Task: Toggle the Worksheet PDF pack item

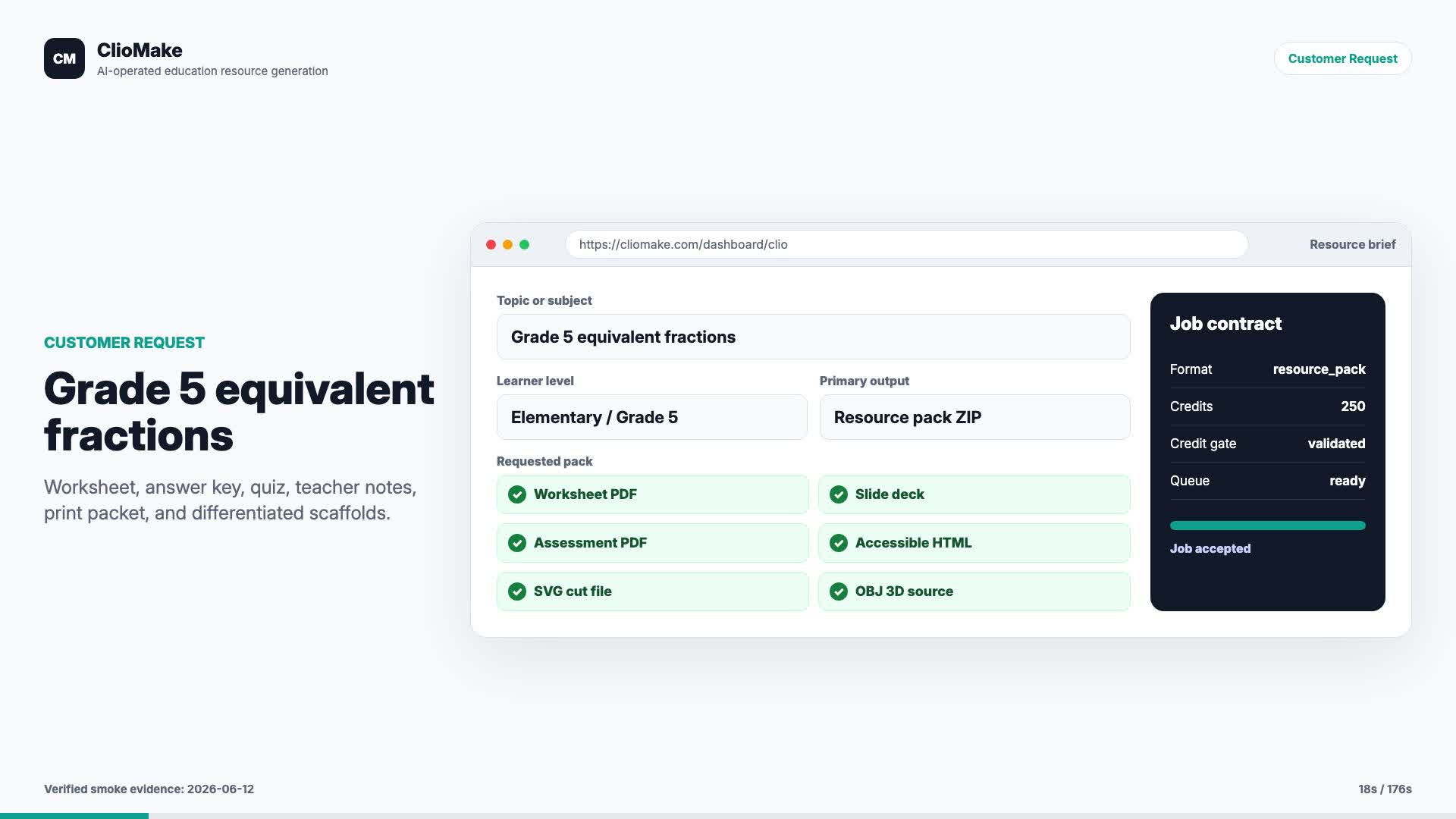Action: 652,494
